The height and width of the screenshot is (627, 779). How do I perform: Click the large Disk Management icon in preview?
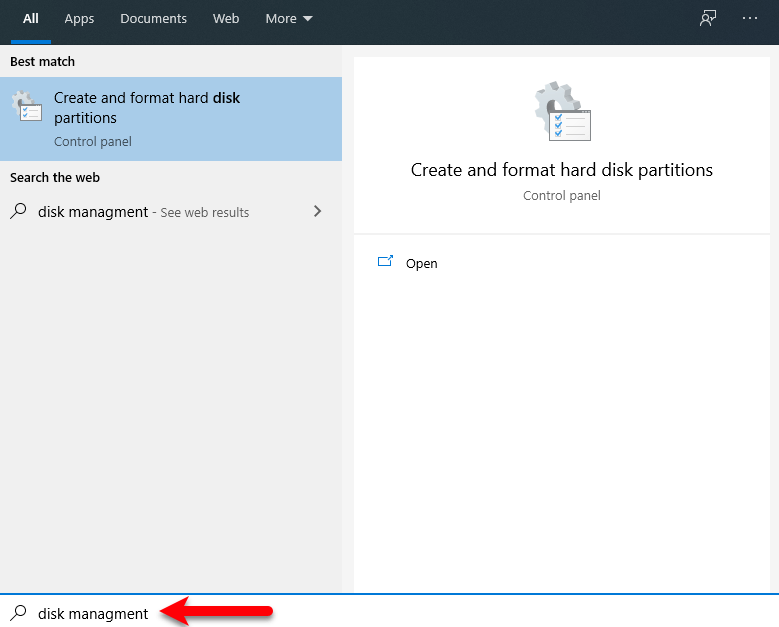pos(562,111)
